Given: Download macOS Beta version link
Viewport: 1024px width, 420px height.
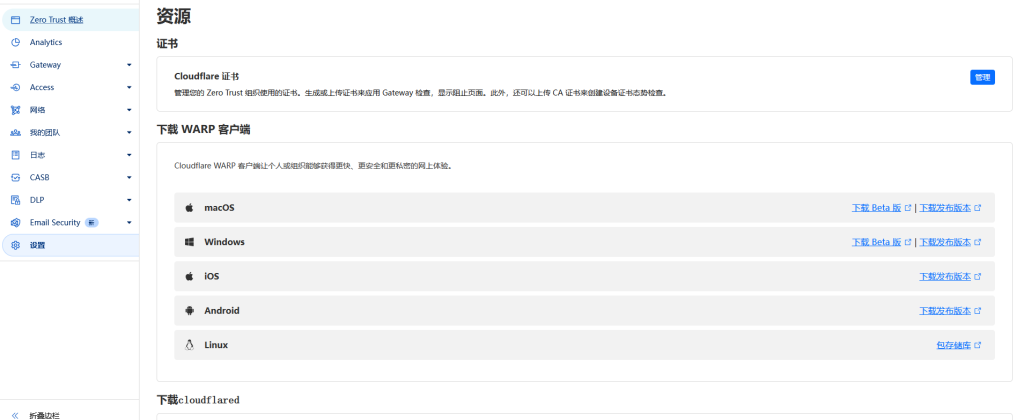Looking at the screenshot, I should (876, 208).
